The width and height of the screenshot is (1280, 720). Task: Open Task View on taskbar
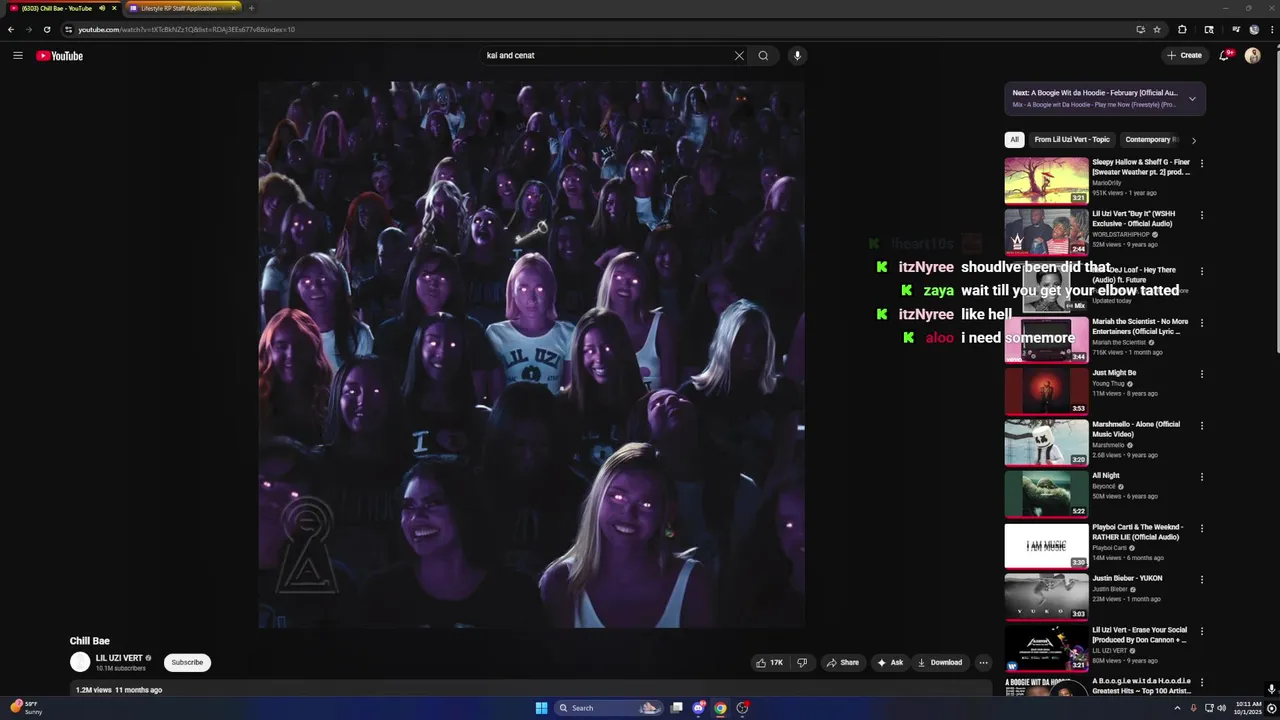(x=677, y=708)
